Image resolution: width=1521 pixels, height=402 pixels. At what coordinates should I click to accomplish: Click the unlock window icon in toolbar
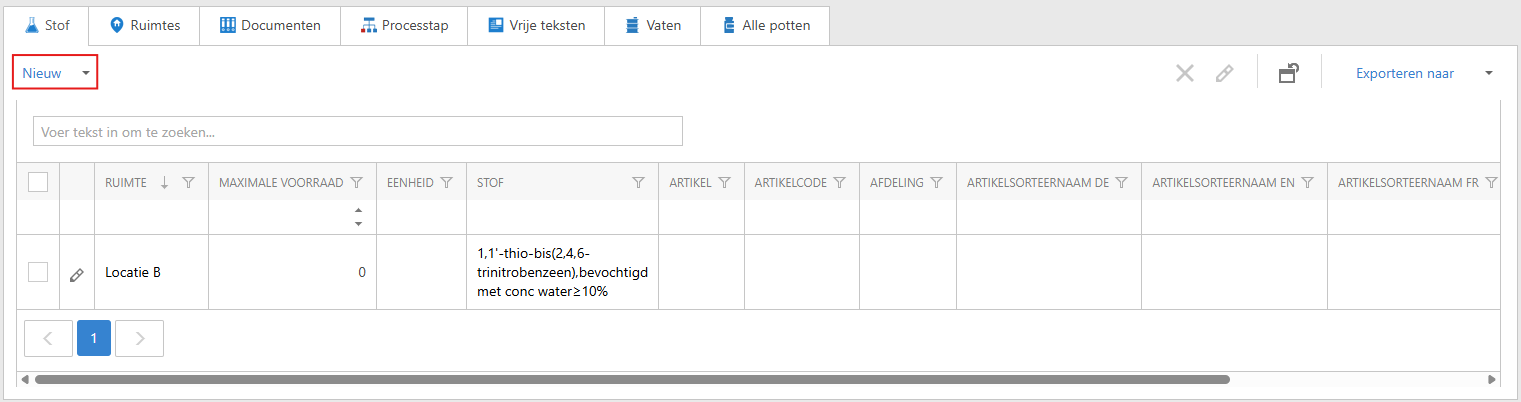pyautogui.click(x=1289, y=73)
